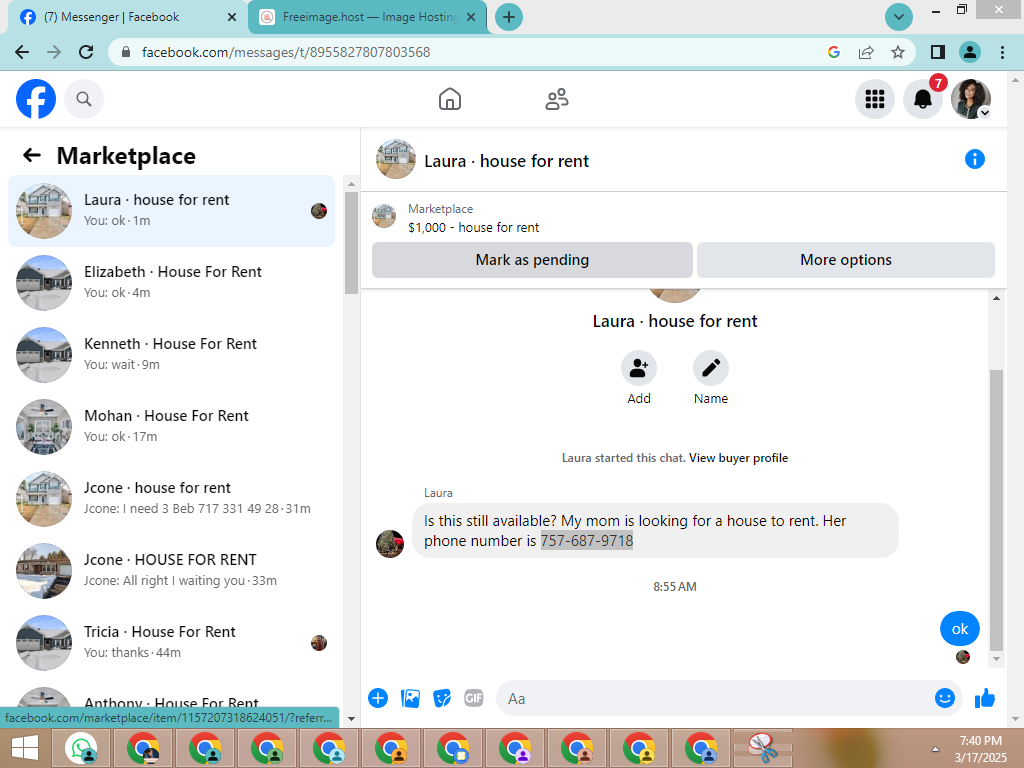This screenshot has width=1024, height=768.
Task: Click listing thumbnail in chat header
Action: 396,159
